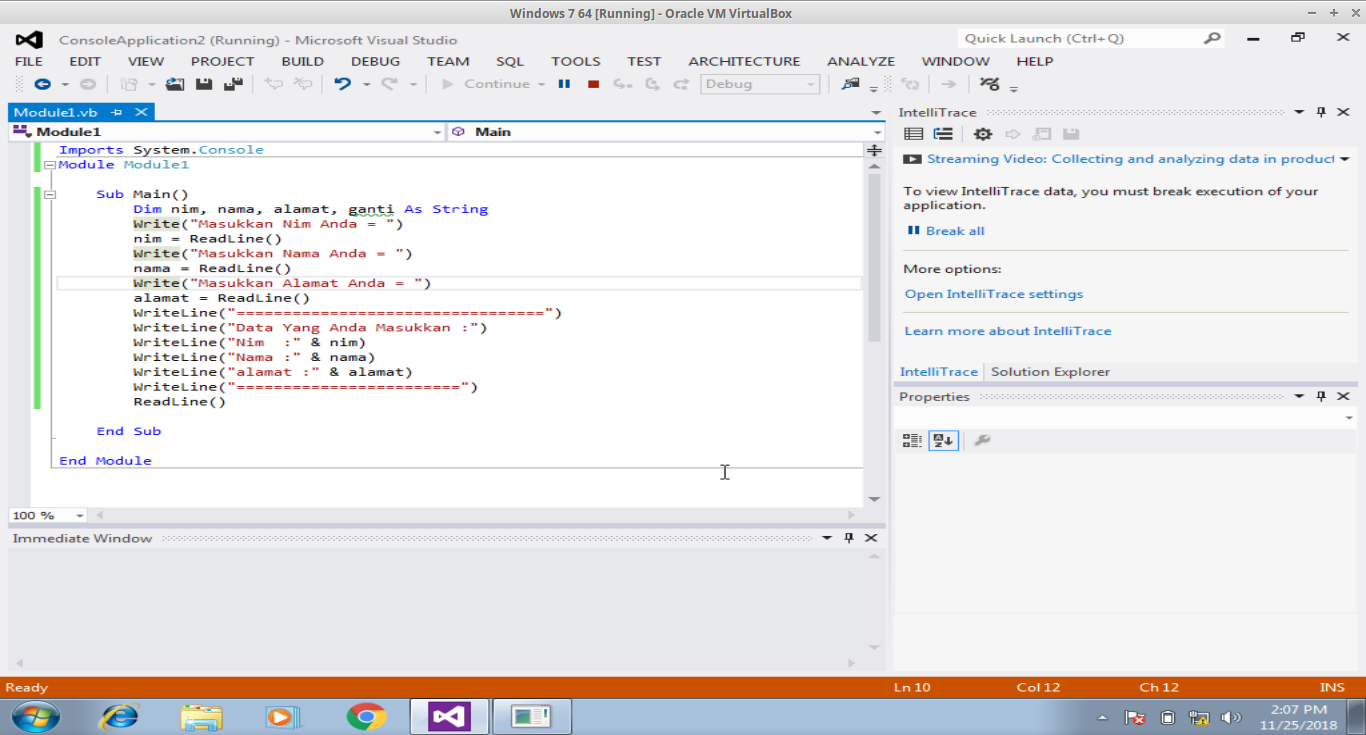Open the IntelliTrace settings gear icon

point(983,133)
